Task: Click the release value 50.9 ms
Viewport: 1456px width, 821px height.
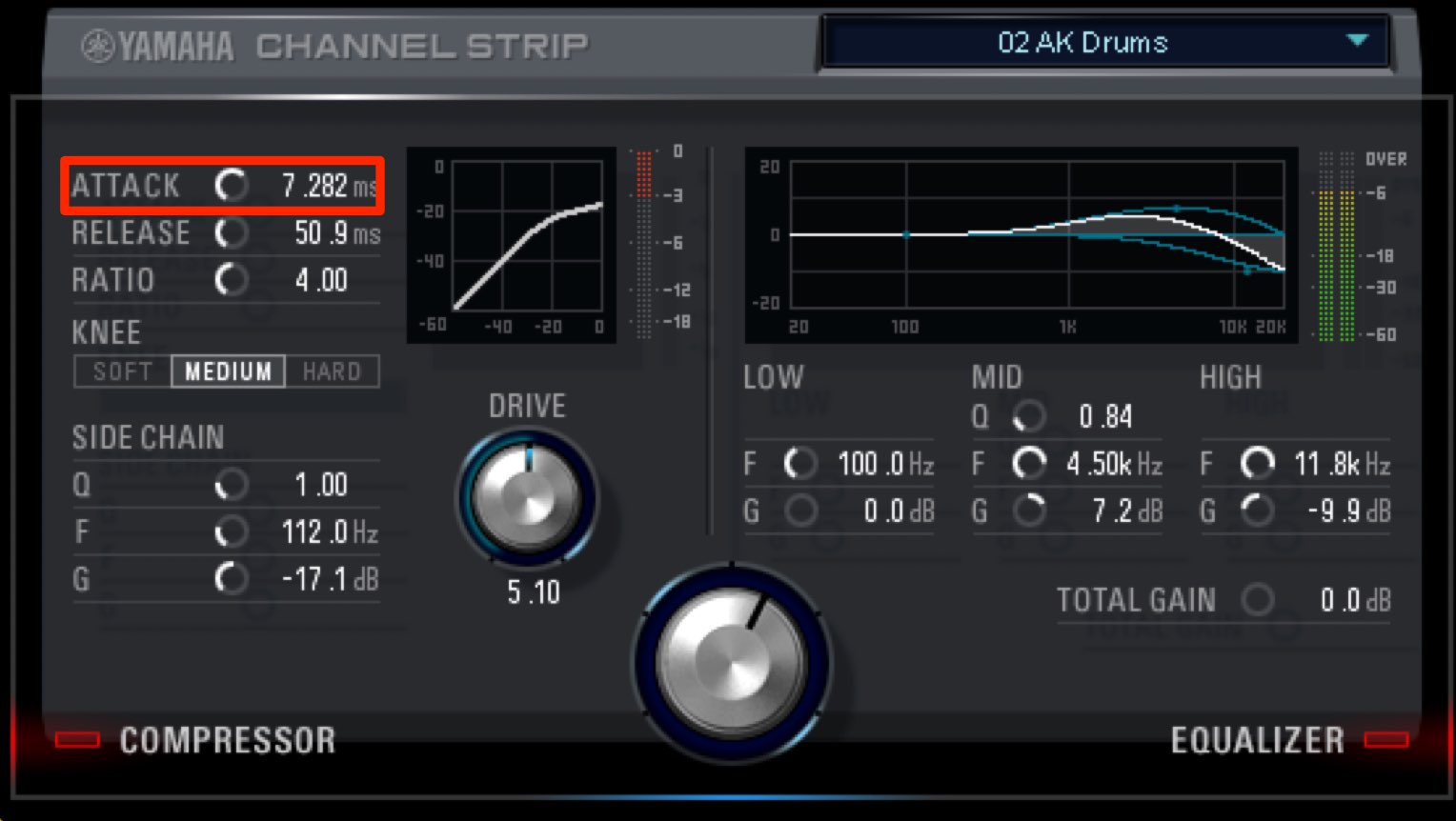Action: click(337, 233)
